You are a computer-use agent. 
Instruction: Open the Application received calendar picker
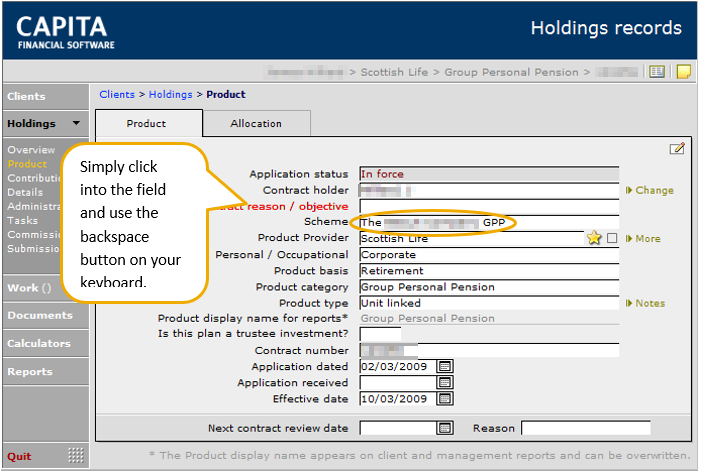click(x=445, y=383)
